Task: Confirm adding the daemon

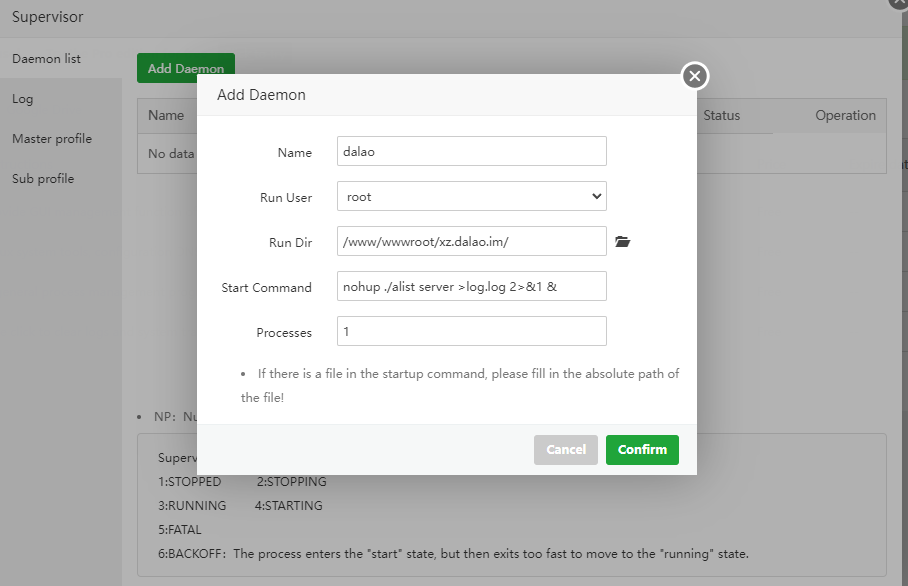Action: [x=642, y=450]
